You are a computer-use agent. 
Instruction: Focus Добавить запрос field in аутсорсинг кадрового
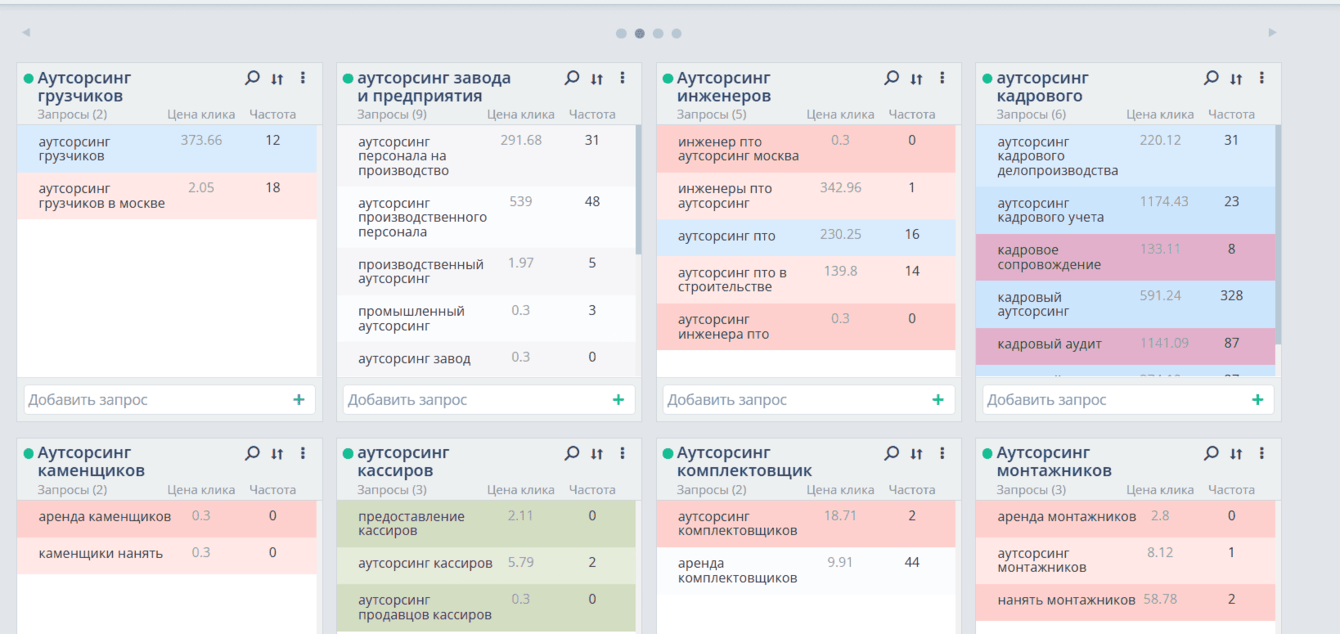click(x=1128, y=400)
